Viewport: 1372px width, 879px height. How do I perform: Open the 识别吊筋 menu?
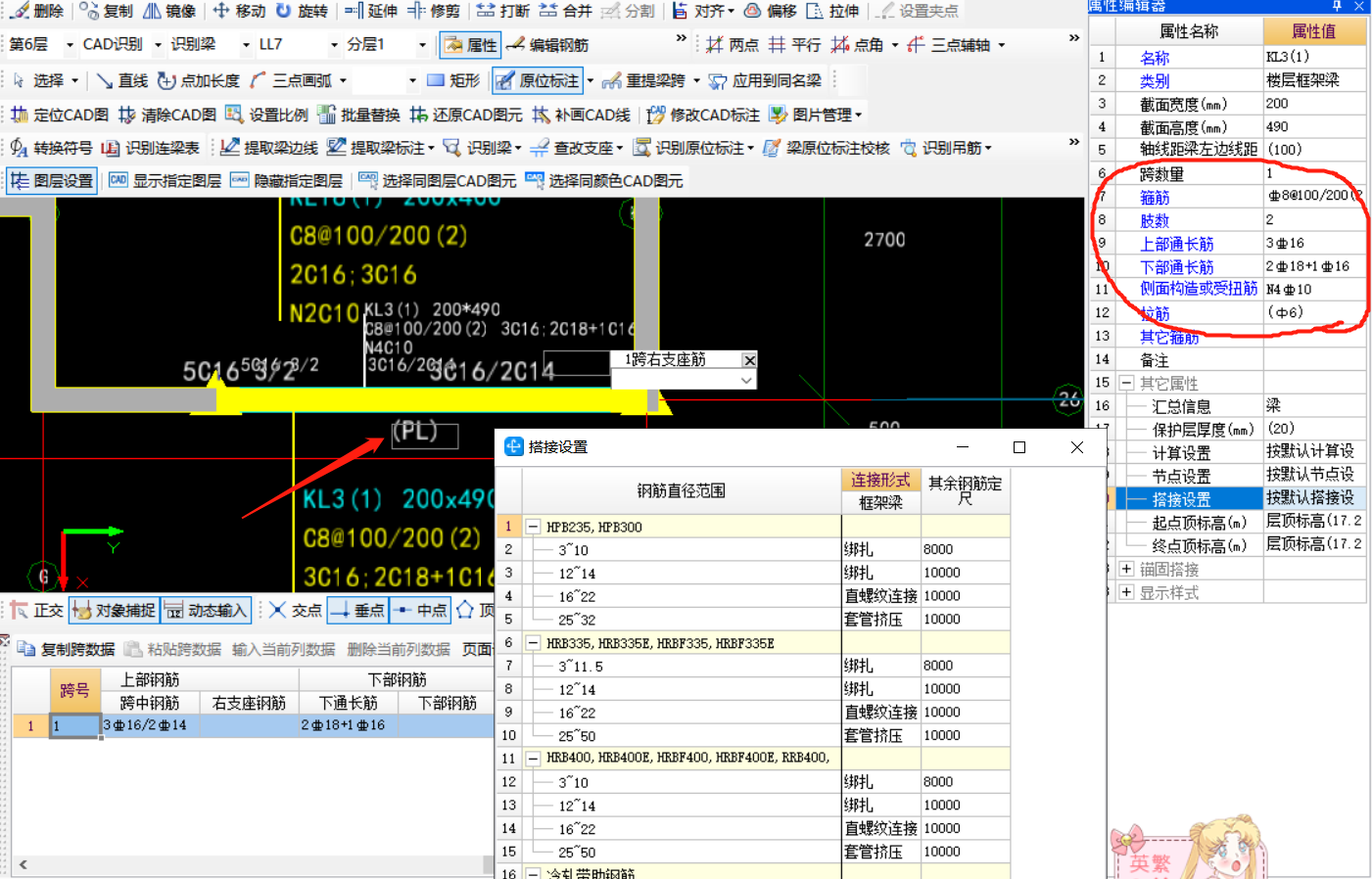[946, 148]
